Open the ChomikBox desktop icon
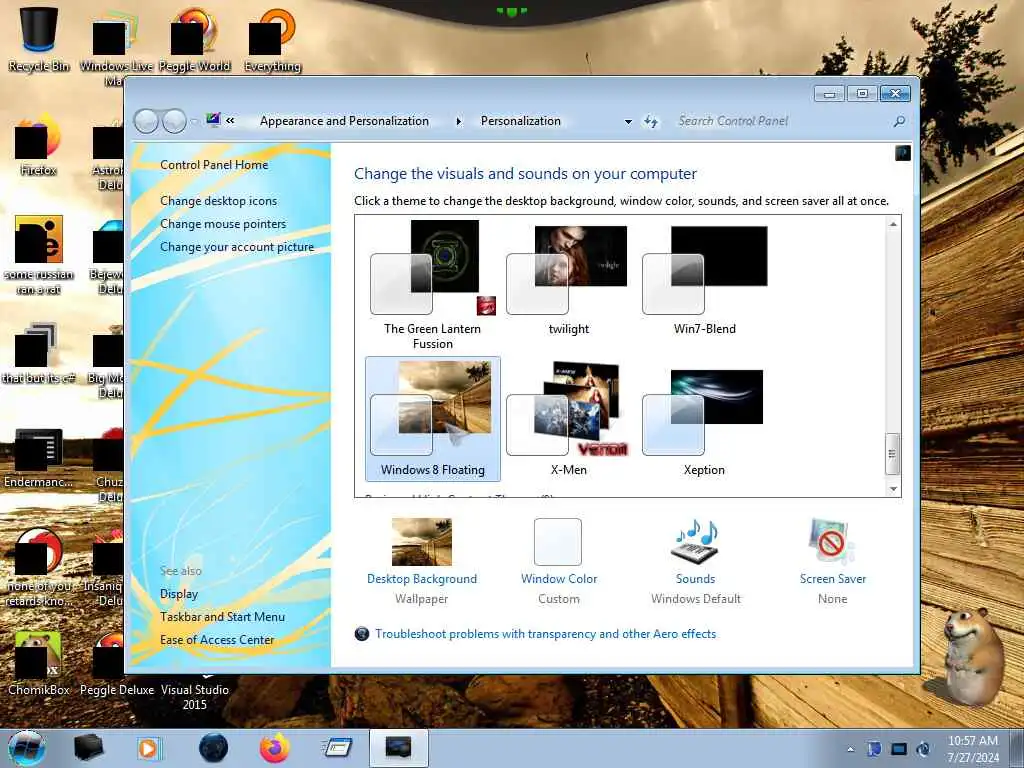Screen dimensions: 1024x768 pyautogui.click(x=39, y=663)
